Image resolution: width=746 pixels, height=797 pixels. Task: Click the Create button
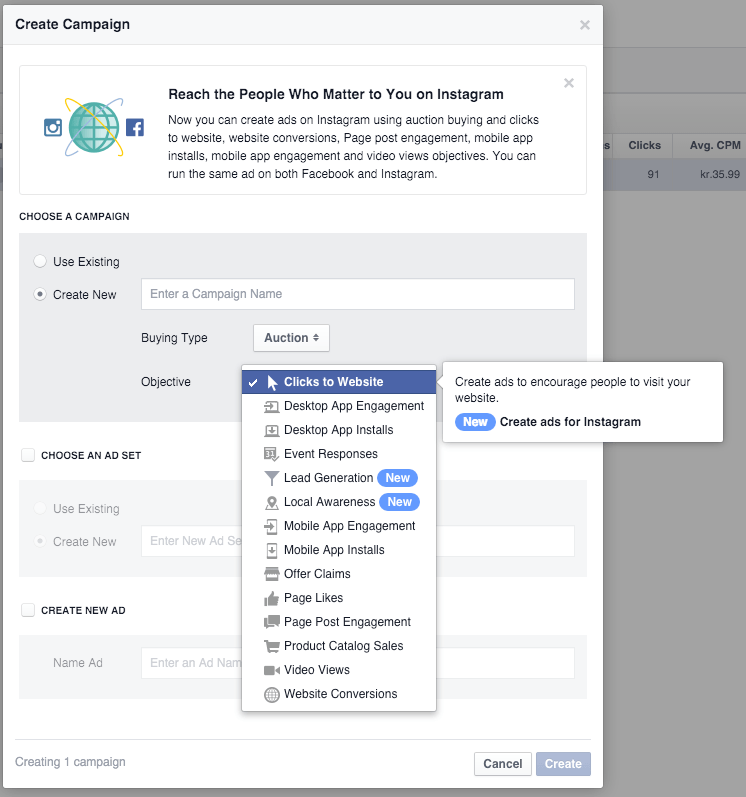coord(563,764)
